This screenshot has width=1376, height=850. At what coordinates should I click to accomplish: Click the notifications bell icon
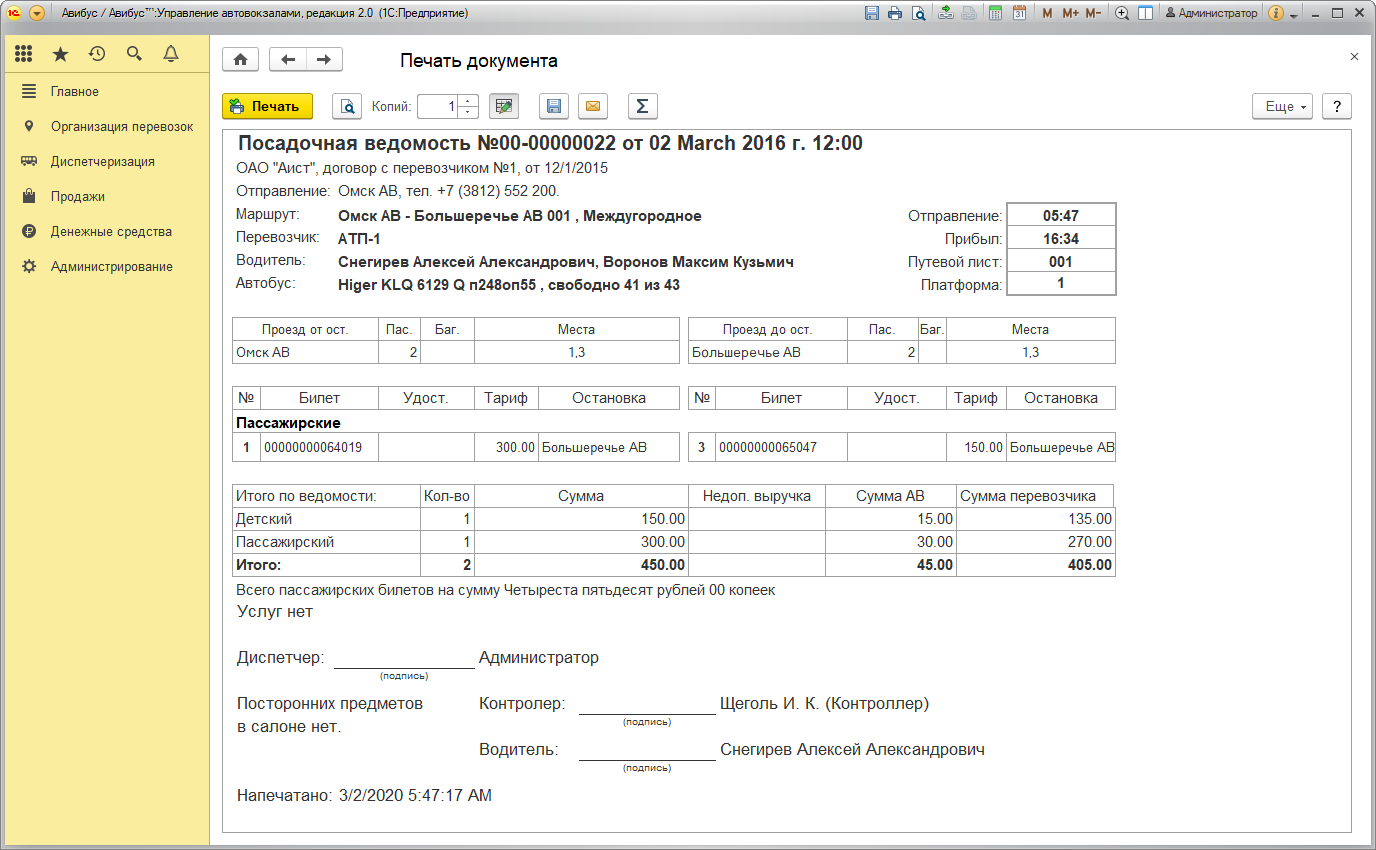point(171,54)
